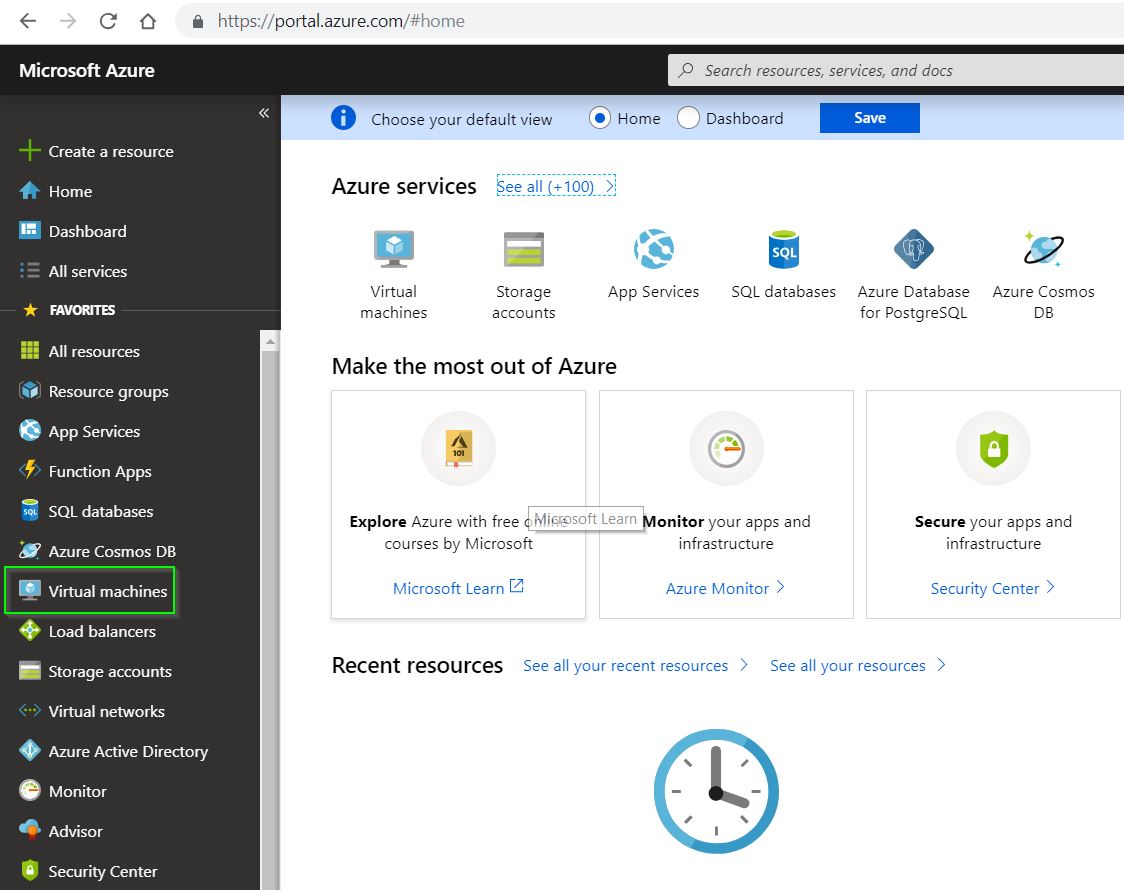
Task: Open SQL databases service icon
Action: 783,249
